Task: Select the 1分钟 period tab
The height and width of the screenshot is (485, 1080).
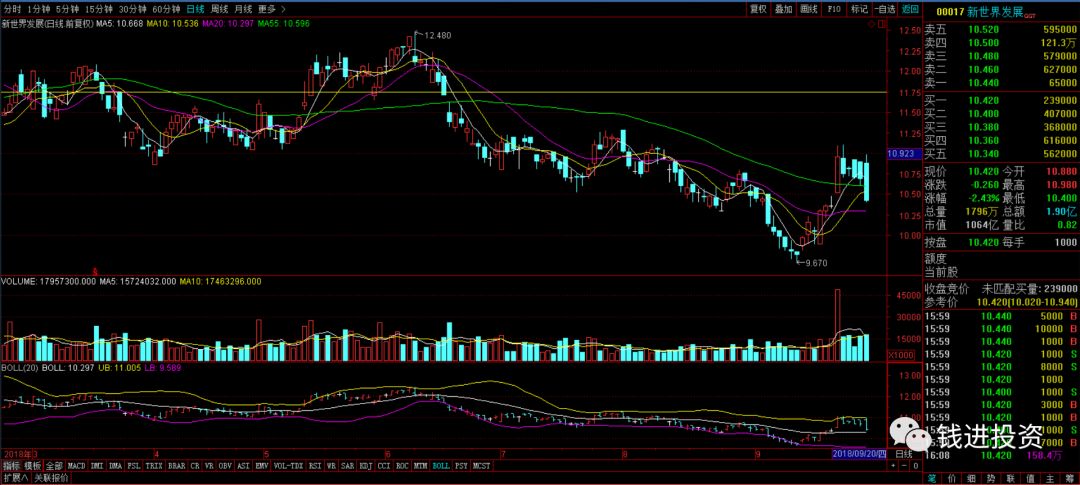Action: [x=38, y=9]
